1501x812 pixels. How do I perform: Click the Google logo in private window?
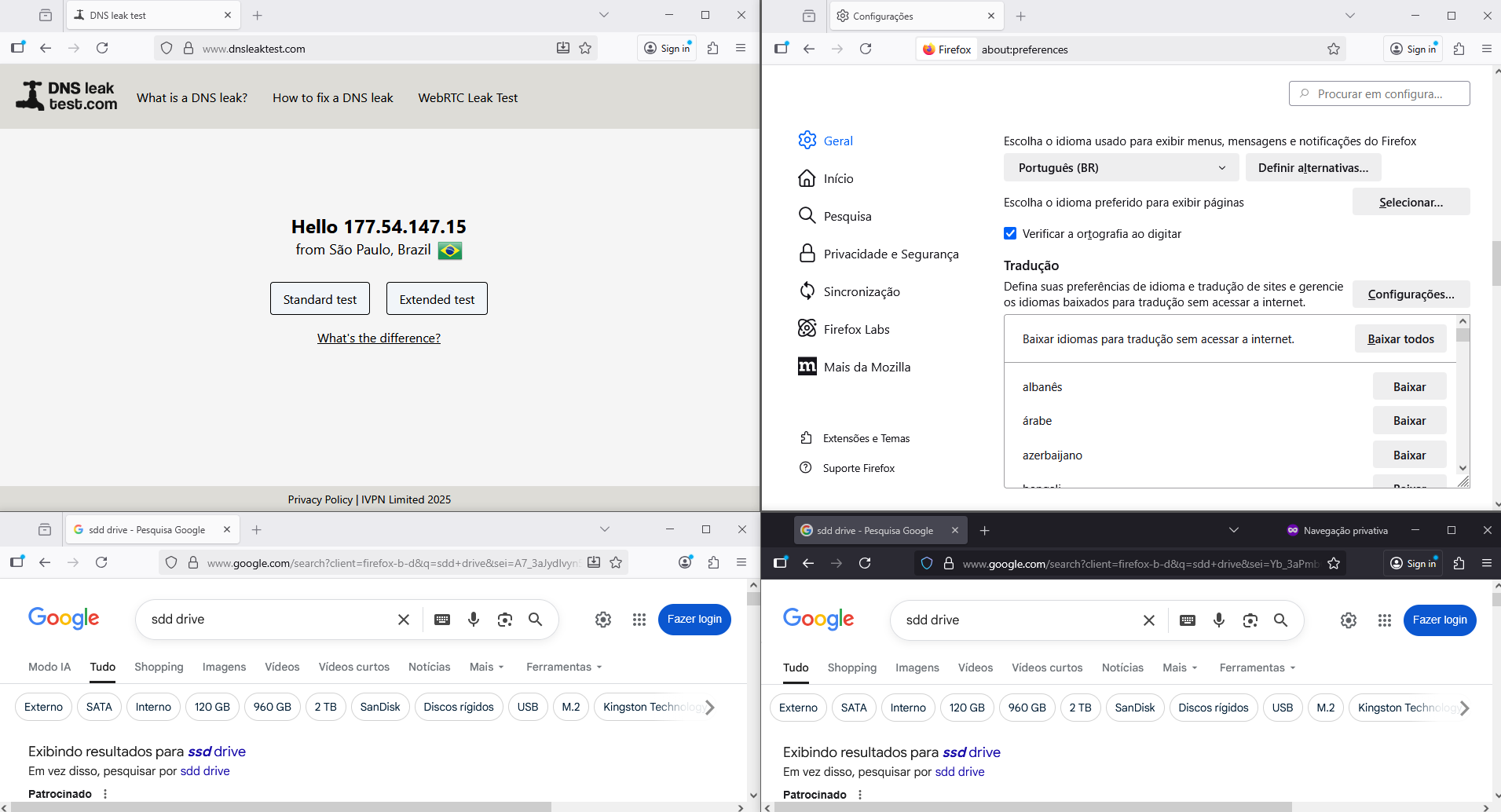point(818,620)
